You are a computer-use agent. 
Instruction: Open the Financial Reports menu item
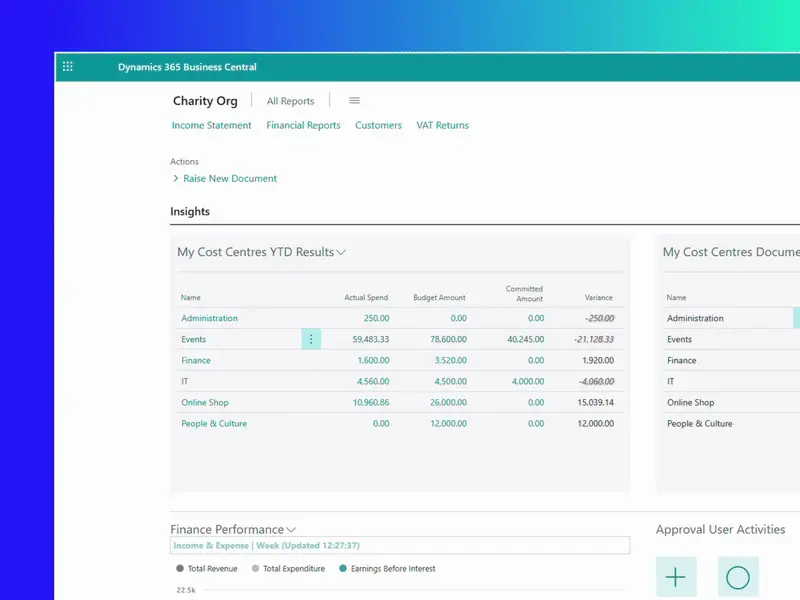(303, 126)
